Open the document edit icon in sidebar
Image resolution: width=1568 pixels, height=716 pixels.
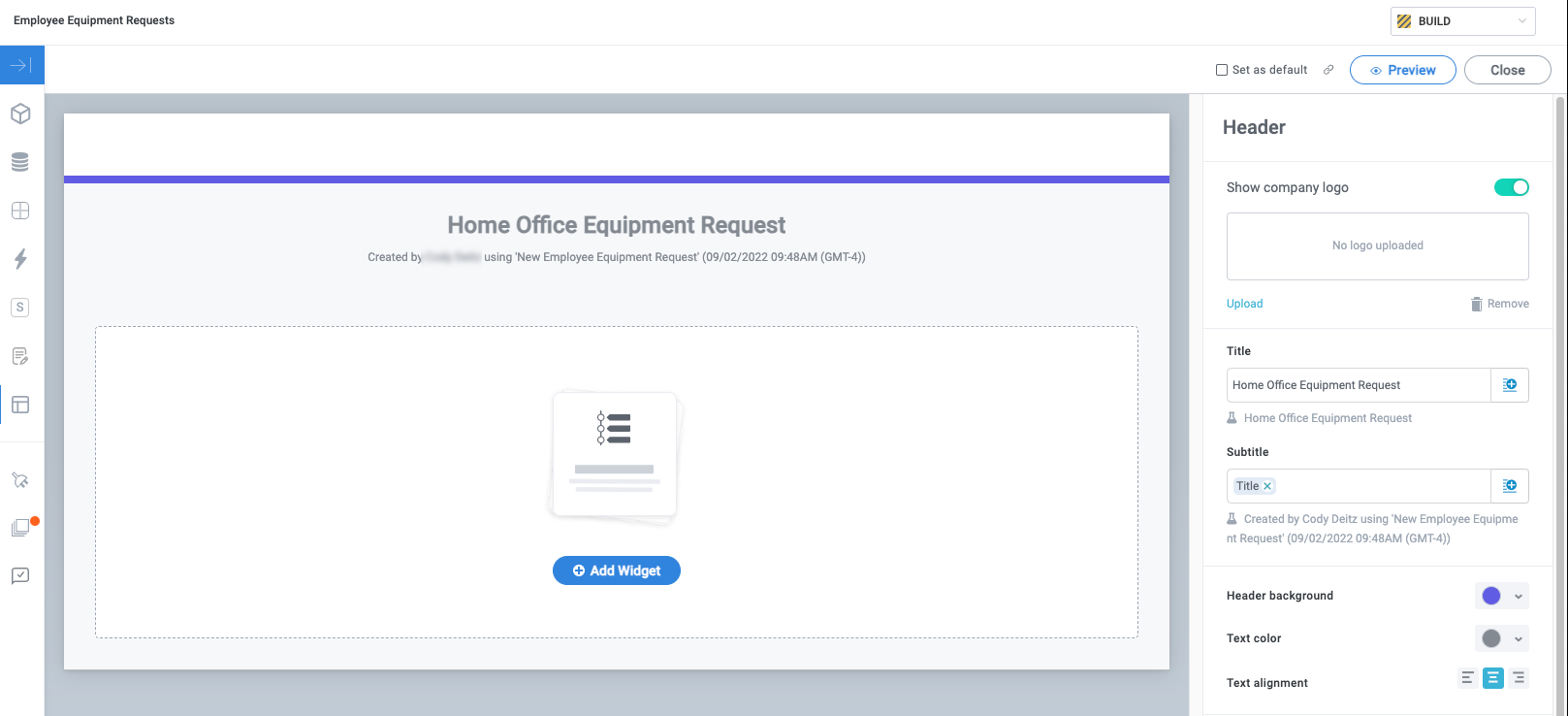click(x=20, y=356)
